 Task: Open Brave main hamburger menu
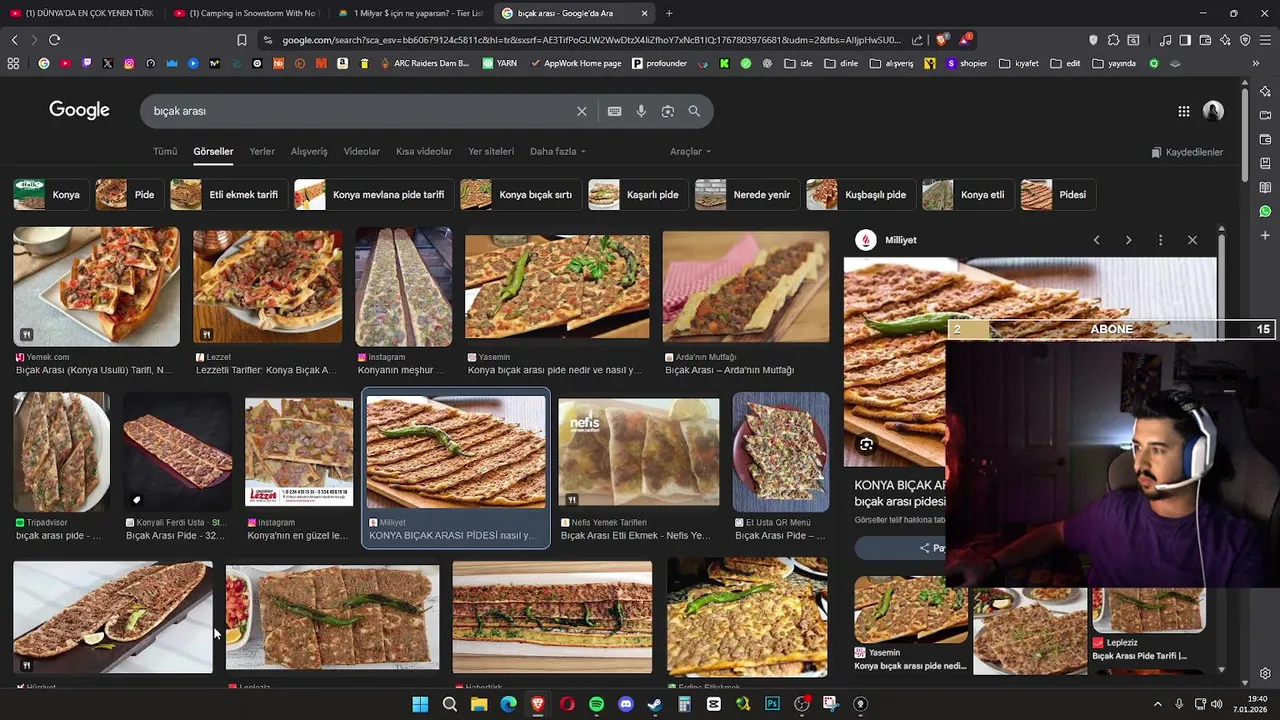tap(1265, 40)
